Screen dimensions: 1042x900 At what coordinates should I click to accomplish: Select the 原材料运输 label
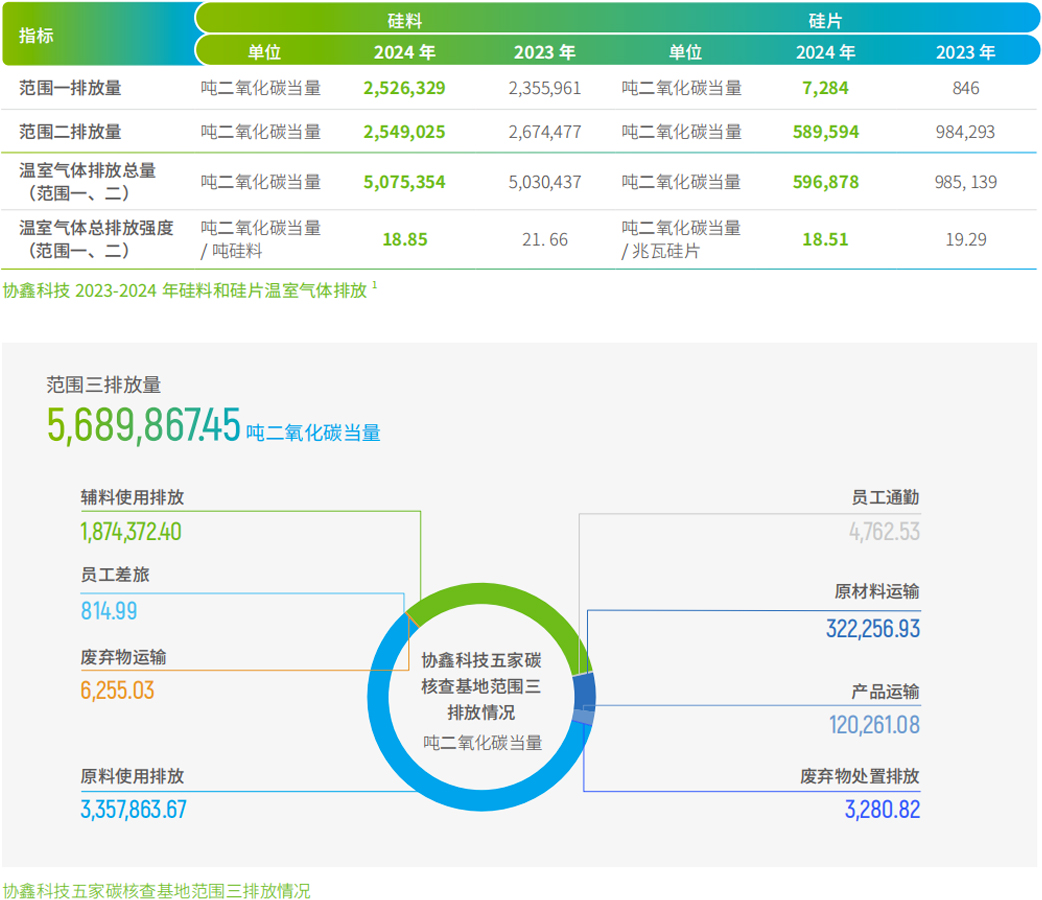click(x=877, y=592)
